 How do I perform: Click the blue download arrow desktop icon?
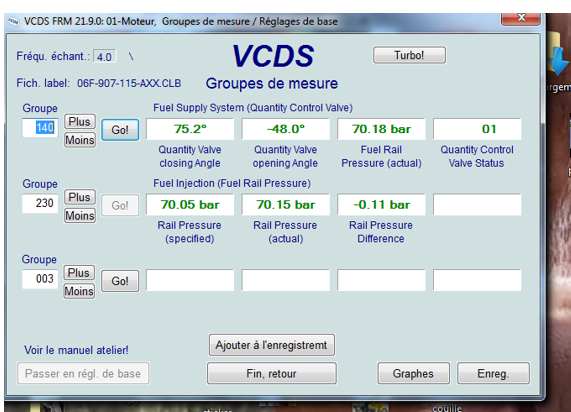[x=559, y=60]
